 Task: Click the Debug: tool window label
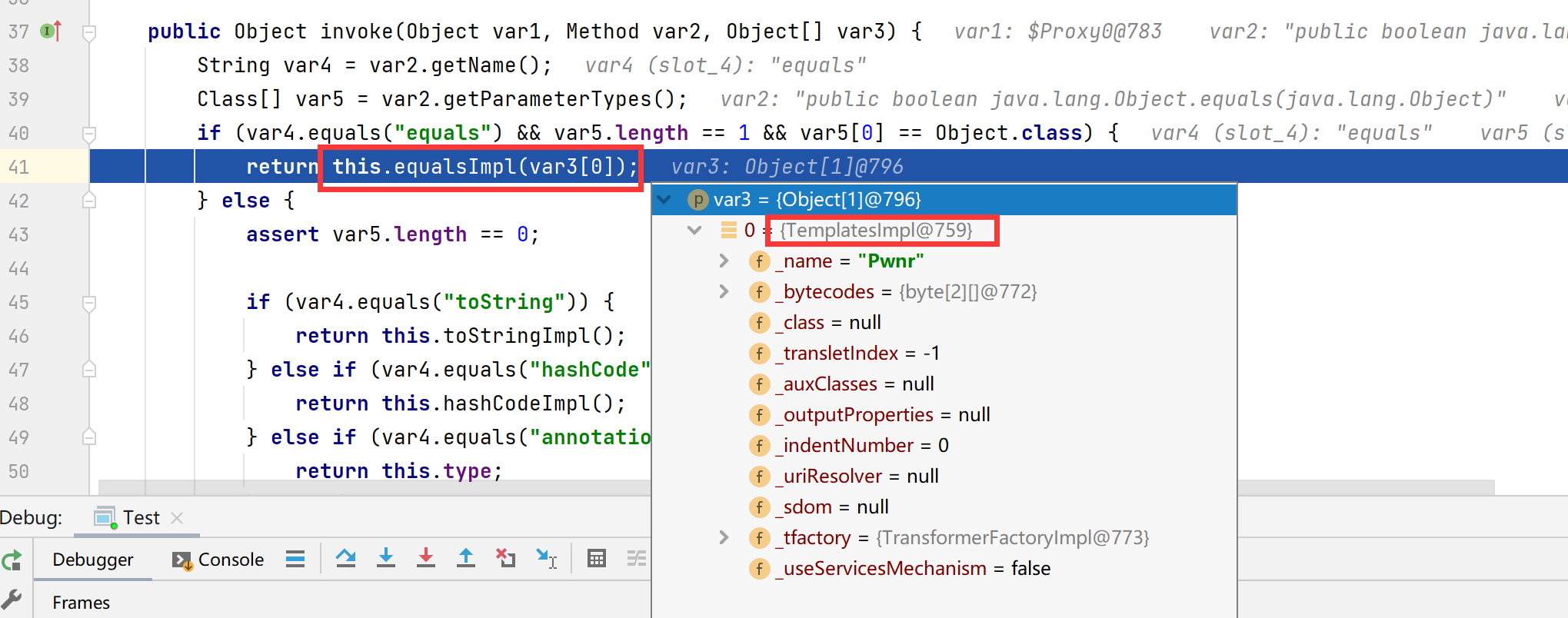31,518
